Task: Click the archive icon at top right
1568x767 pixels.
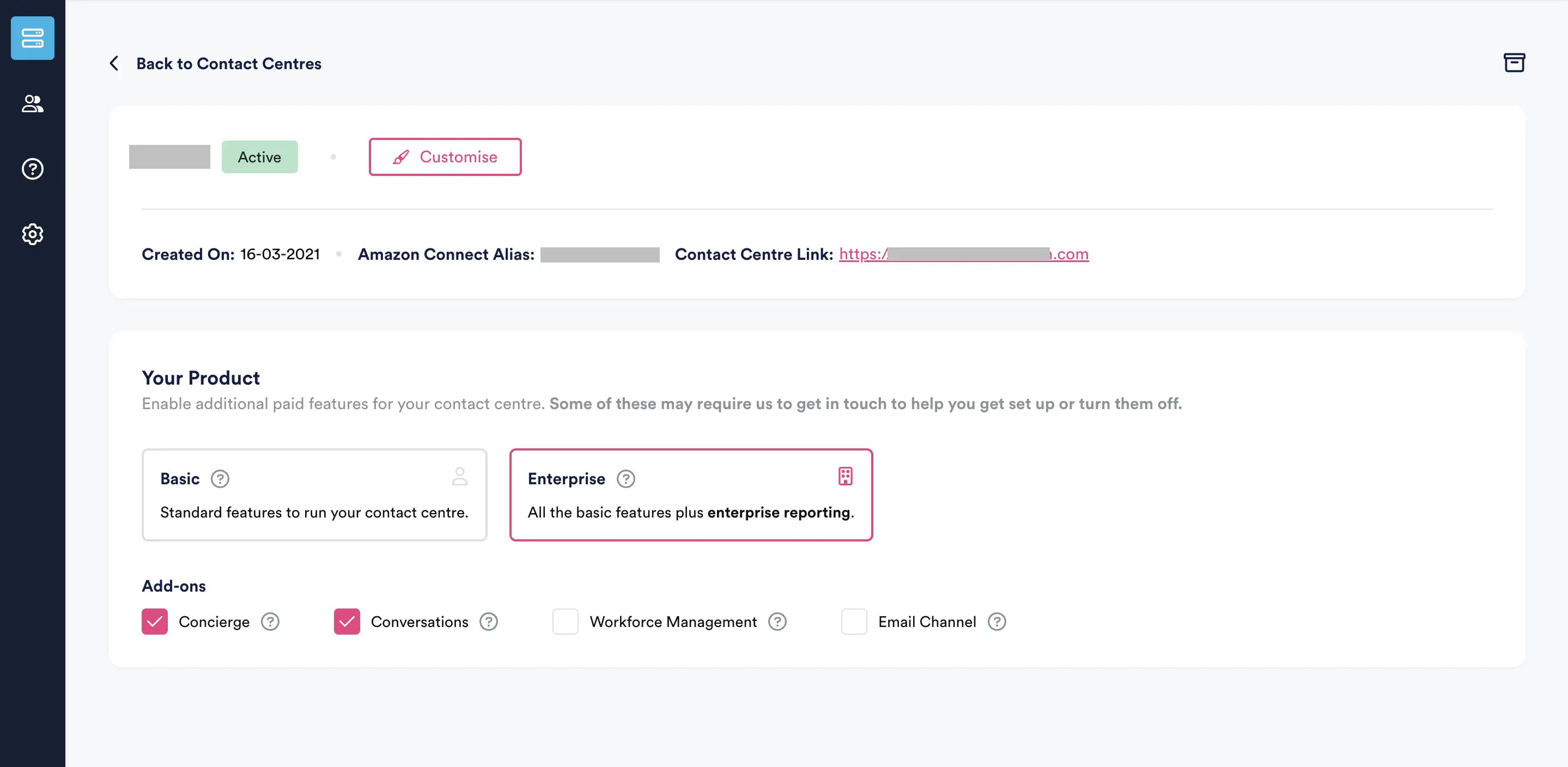Action: pyautogui.click(x=1514, y=62)
